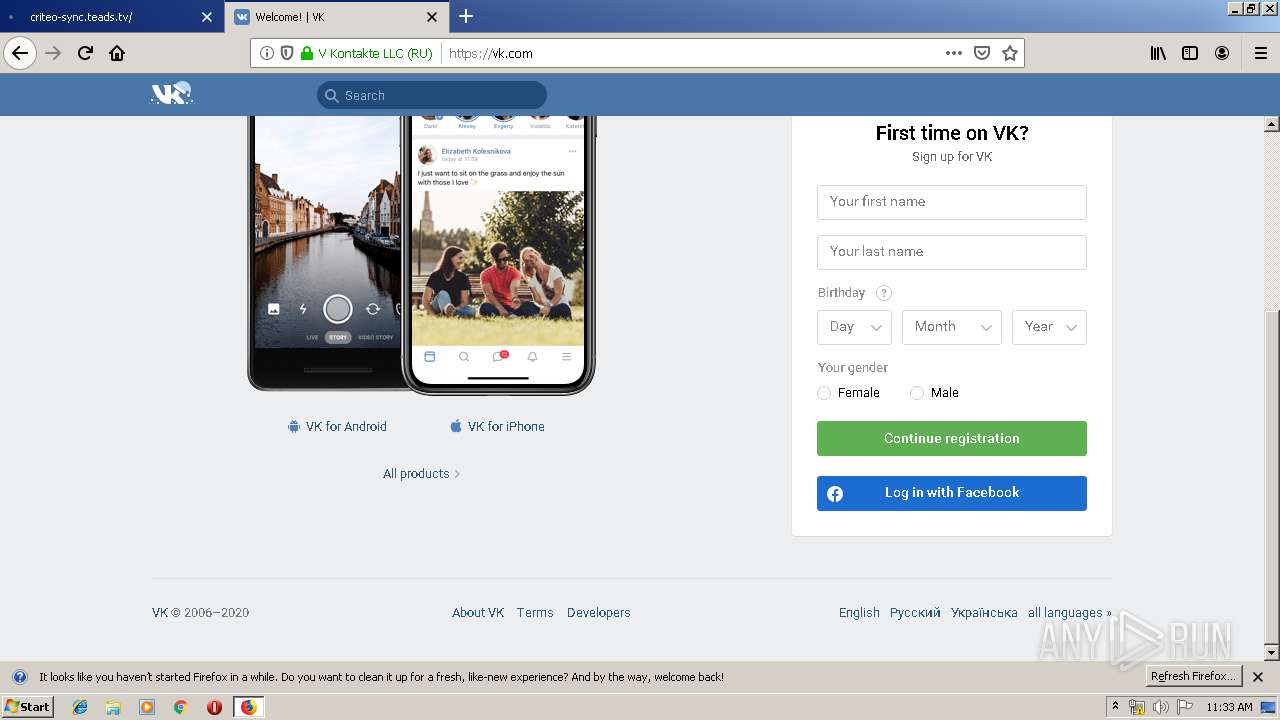Viewport: 1280px width, 720px height.
Task: Click Log in with Facebook button
Action: point(952,493)
